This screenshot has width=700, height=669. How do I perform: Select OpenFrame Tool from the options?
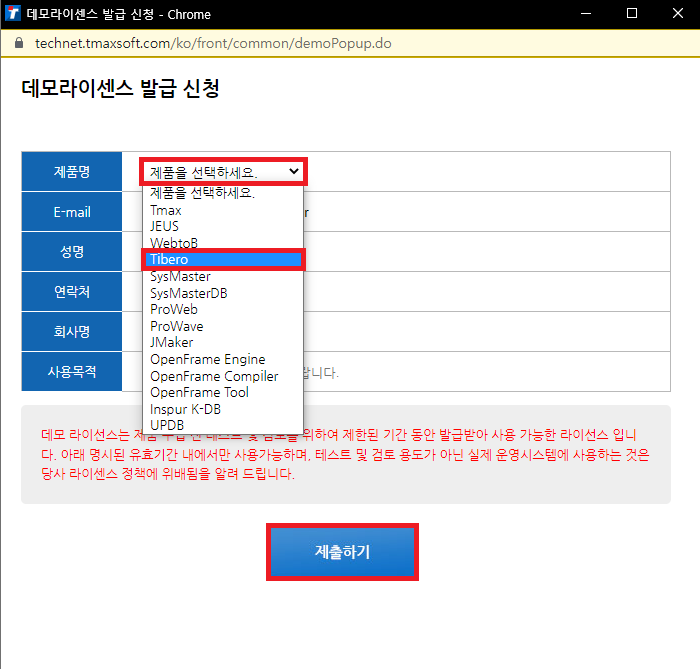click(223, 392)
